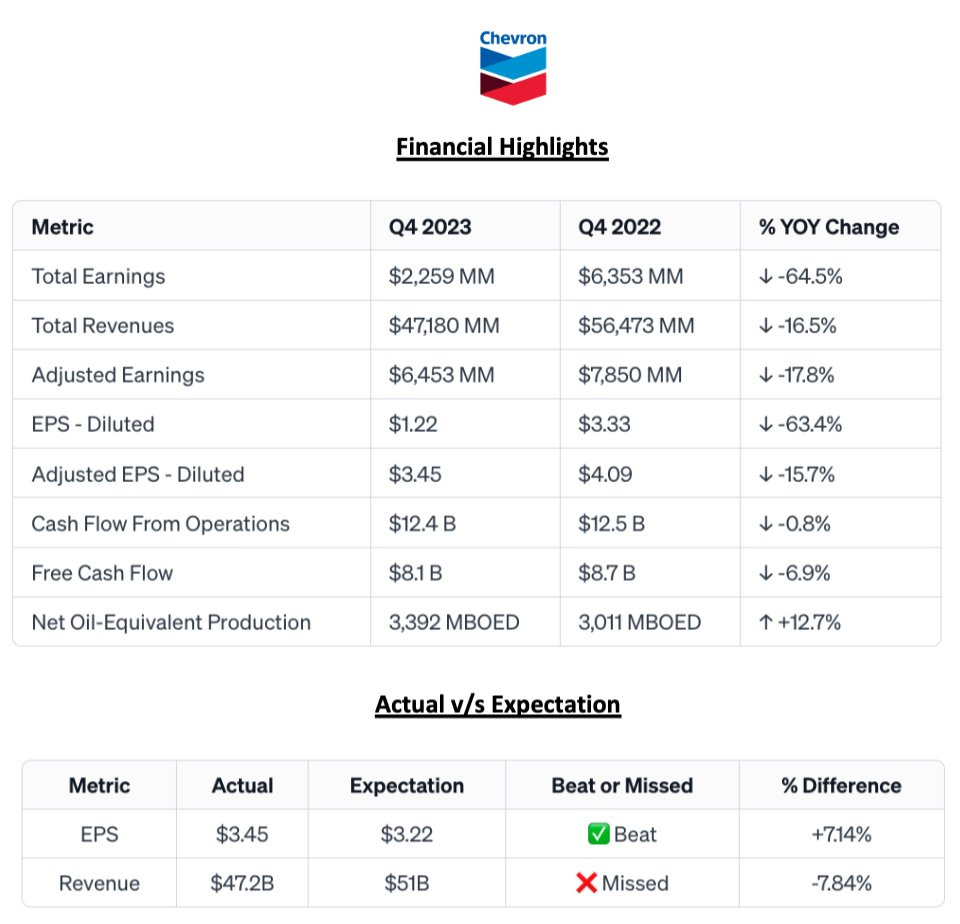960x924 pixels.
Task: Click the down arrow in Free Cash Flow row
Action: pos(765,573)
